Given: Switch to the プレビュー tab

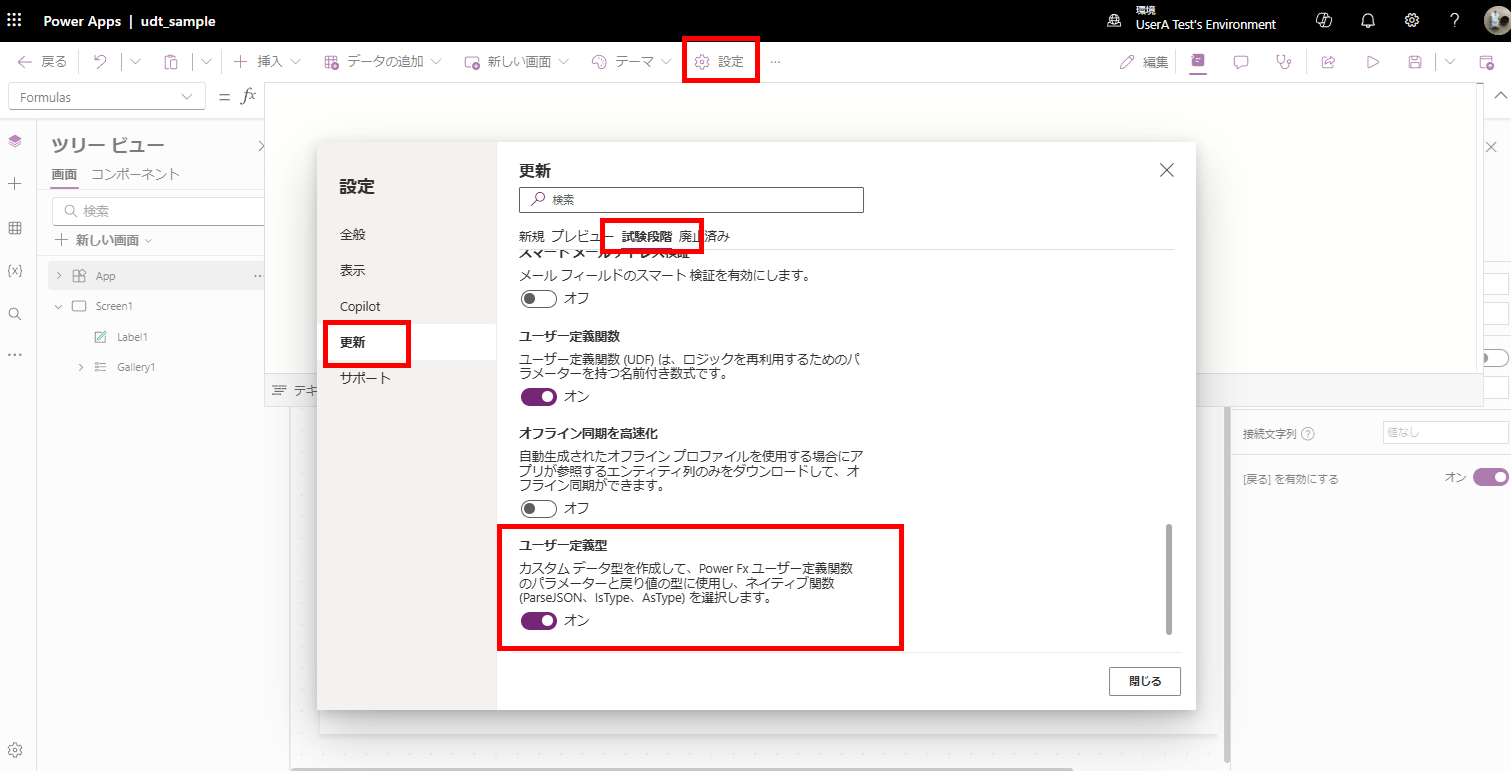Looking at the screenshot, I should coord(582,237).
